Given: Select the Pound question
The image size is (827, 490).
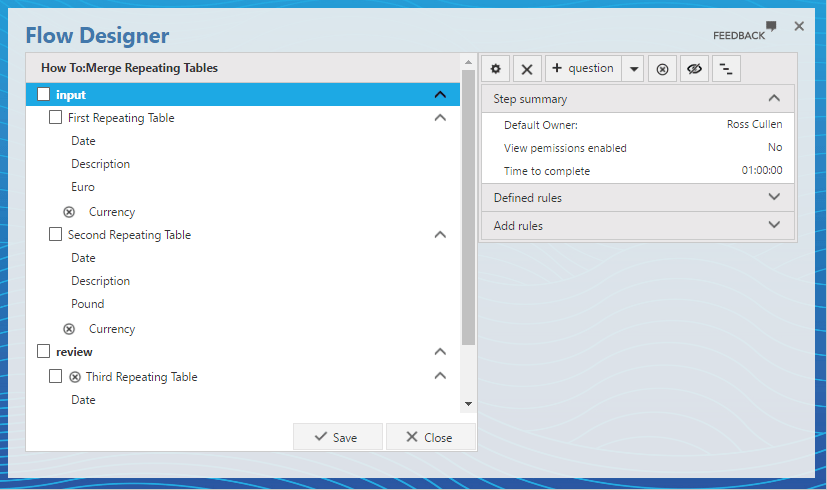Looking at the screenshot, I should pyautogui.click(x=88, y=304).
